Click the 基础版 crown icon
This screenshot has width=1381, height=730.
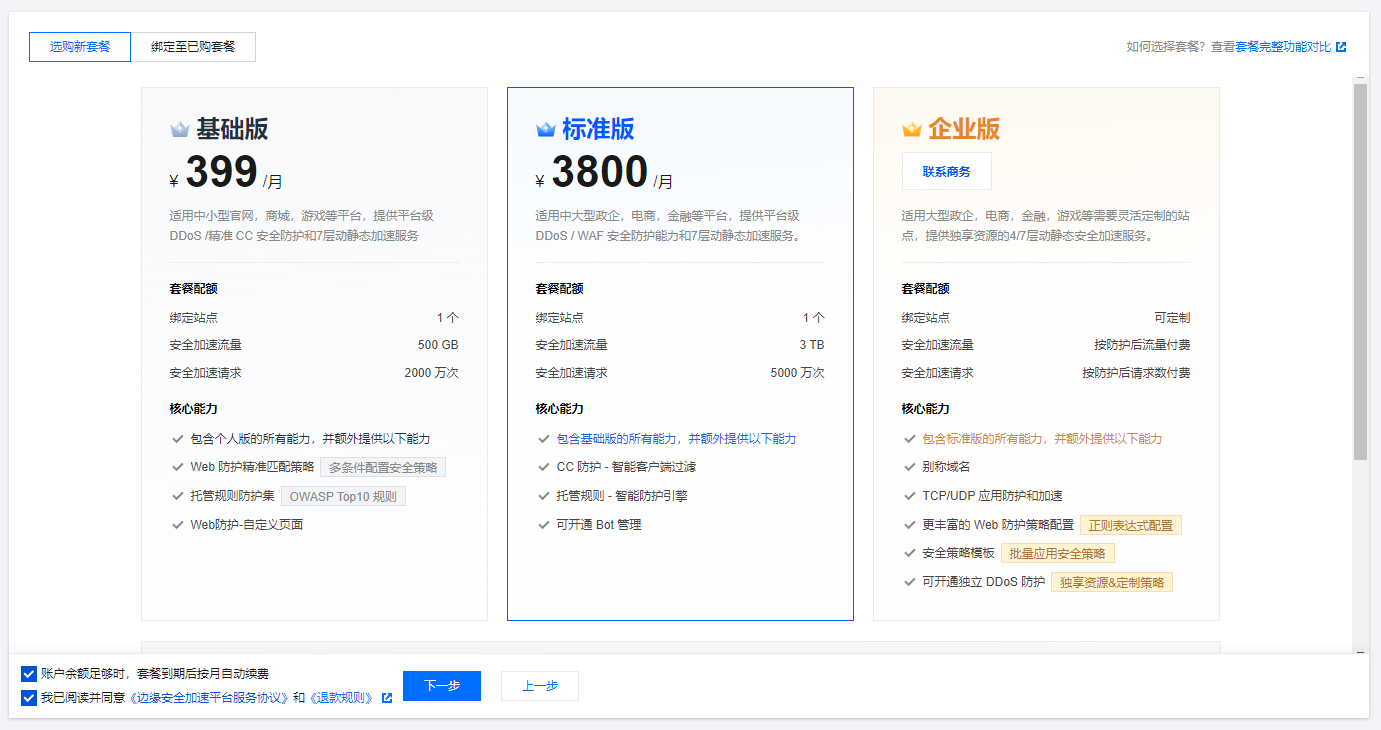(180, 129)
